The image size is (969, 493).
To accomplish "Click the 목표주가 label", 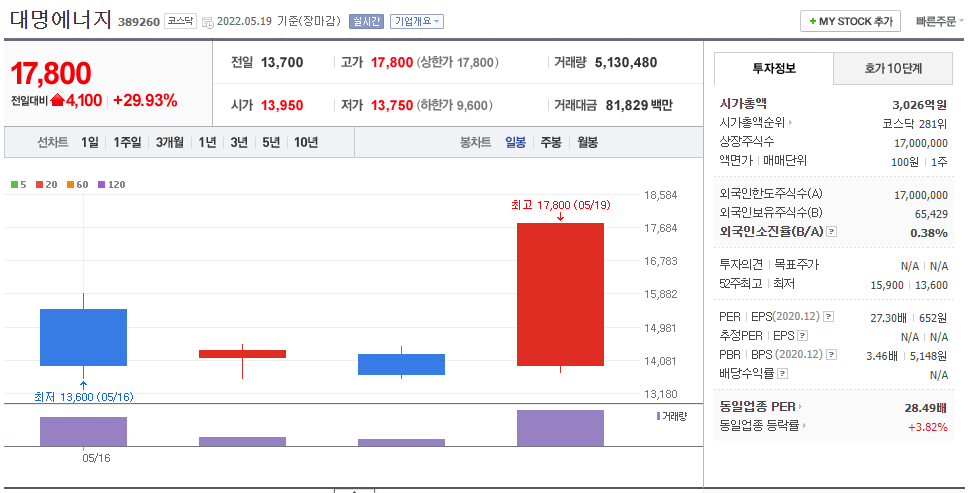I will coord(797,264).
